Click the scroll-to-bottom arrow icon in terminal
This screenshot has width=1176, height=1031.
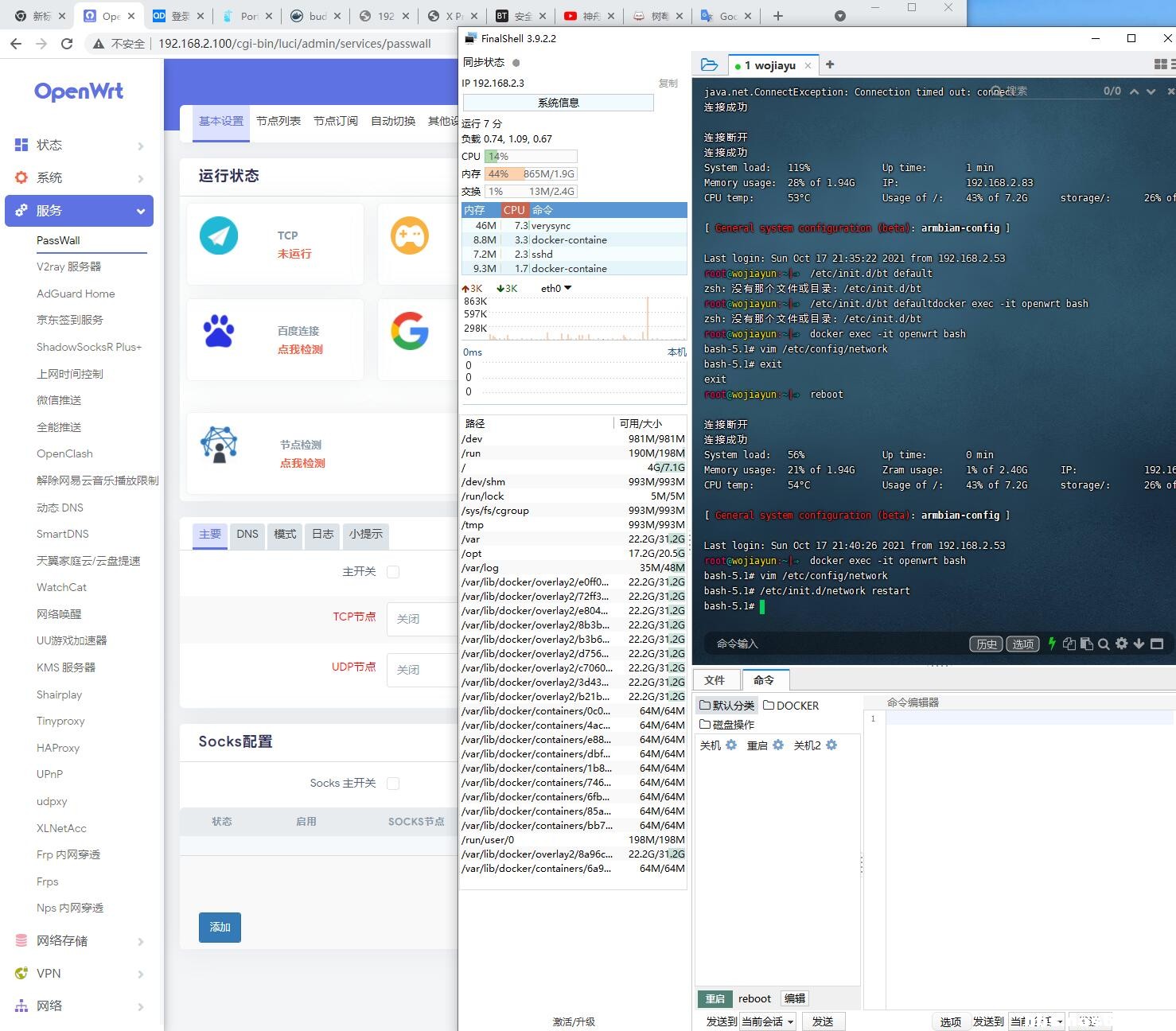click(1139, 644)
